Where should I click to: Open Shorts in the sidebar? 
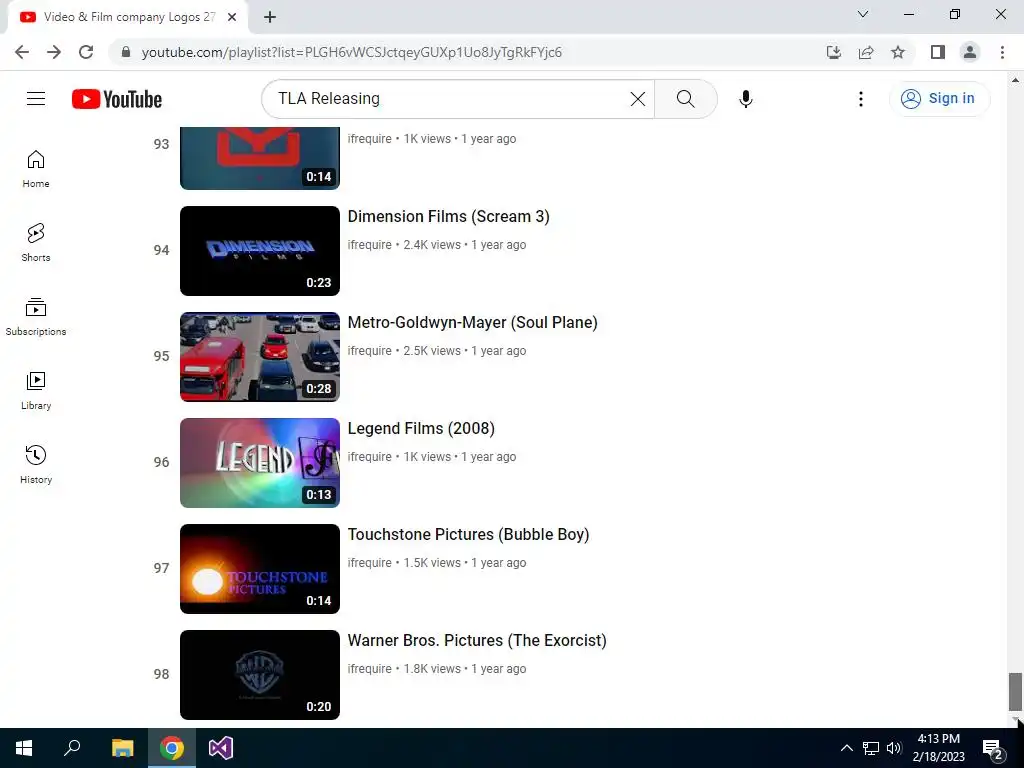coord(36,243)
